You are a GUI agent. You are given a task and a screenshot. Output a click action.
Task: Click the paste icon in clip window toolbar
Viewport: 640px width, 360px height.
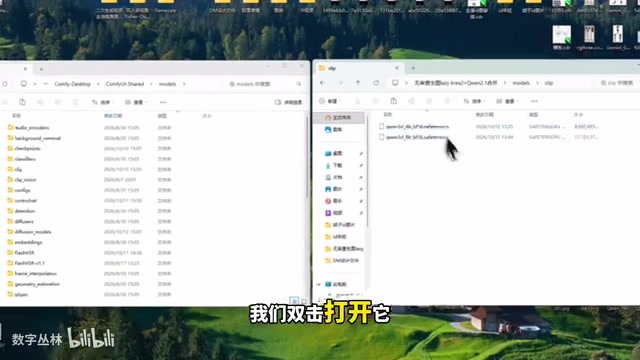click(x=393, y=101)
